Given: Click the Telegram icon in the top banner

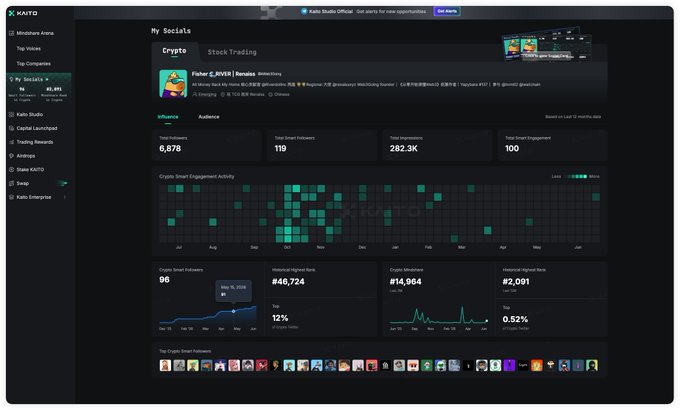Looking at the screenshot, I should coord(304,11).
